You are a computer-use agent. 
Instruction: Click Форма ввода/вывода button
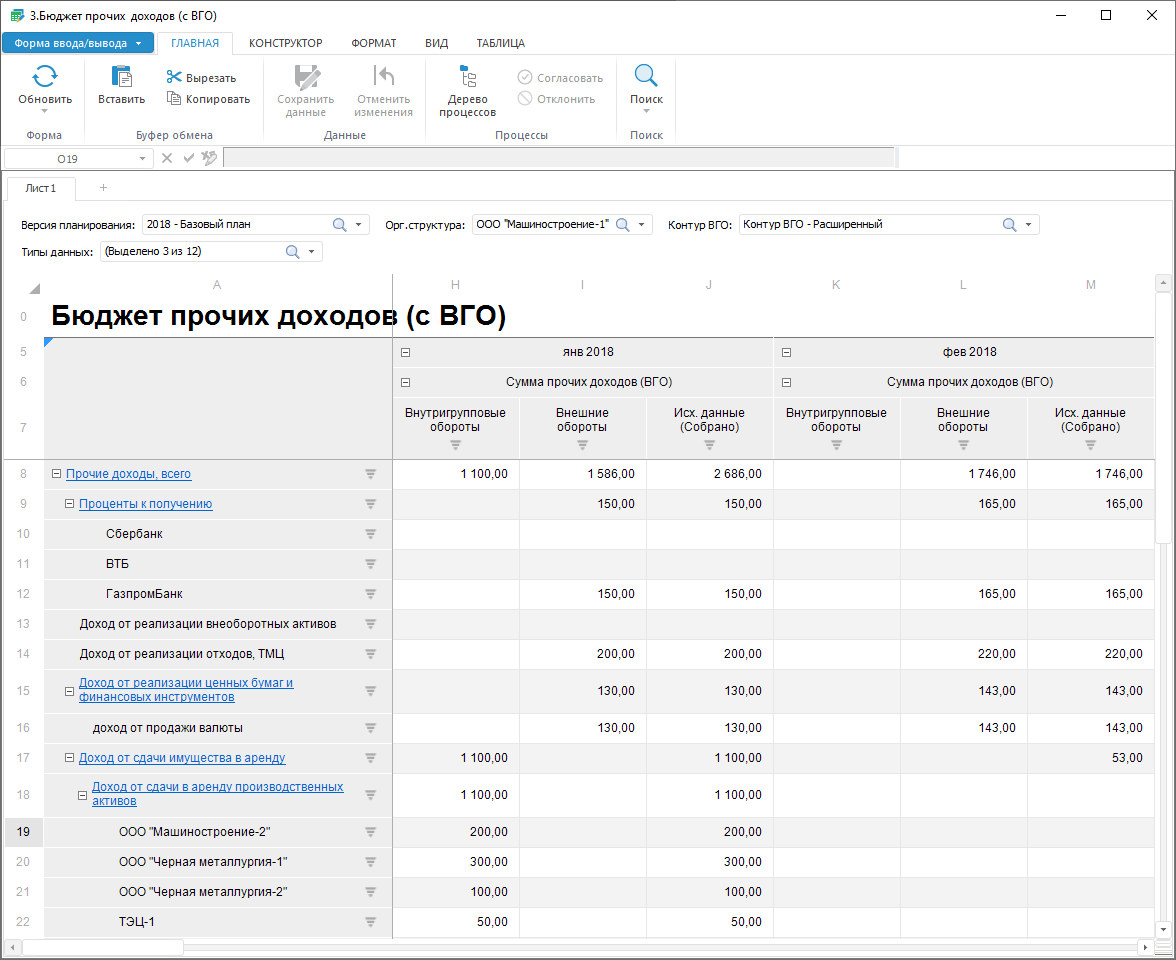[77, 43]
